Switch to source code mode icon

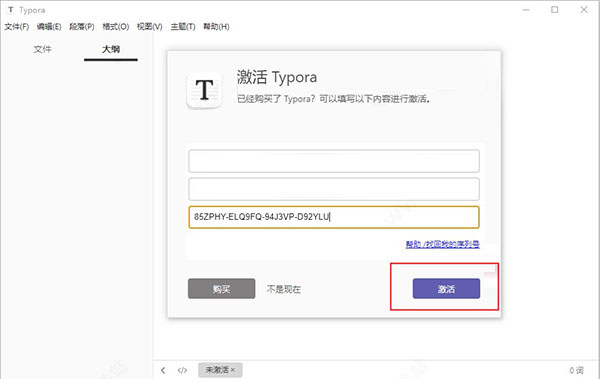[x=182, y=370]
